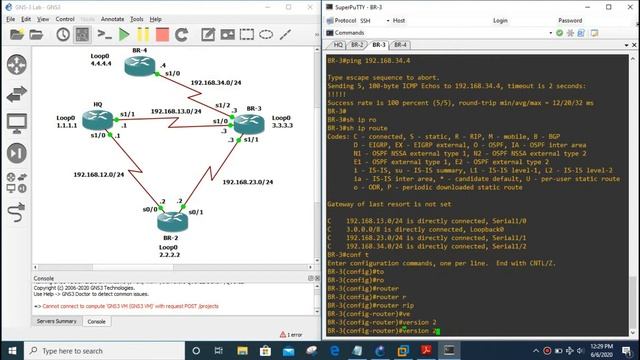The image size is (640, 360).
Task: Browse switches in GNS3 device sidebar
Action: [x=17, y=94]
